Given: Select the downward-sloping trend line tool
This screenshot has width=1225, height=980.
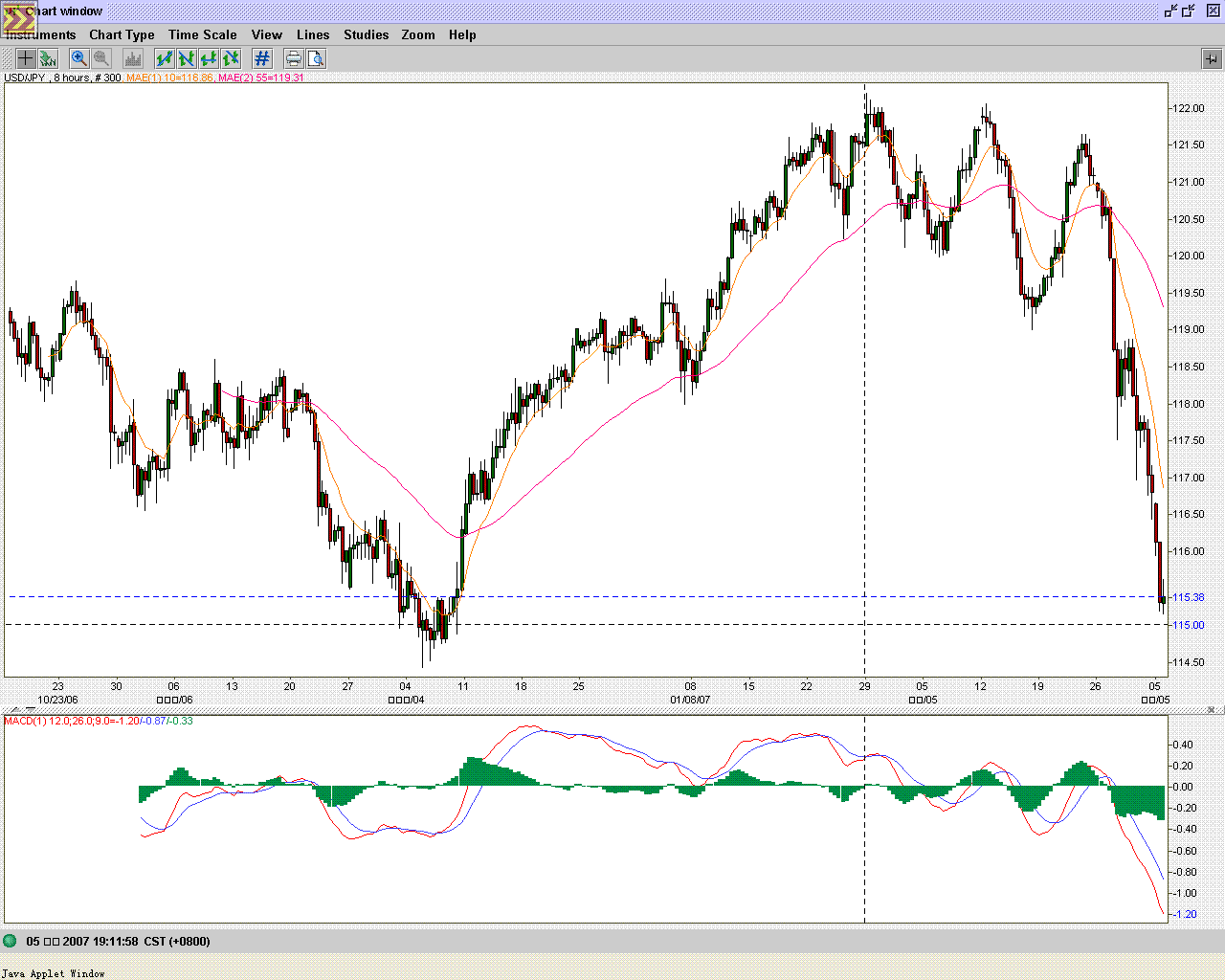Looking at the screenshot, I should (187, 59).
